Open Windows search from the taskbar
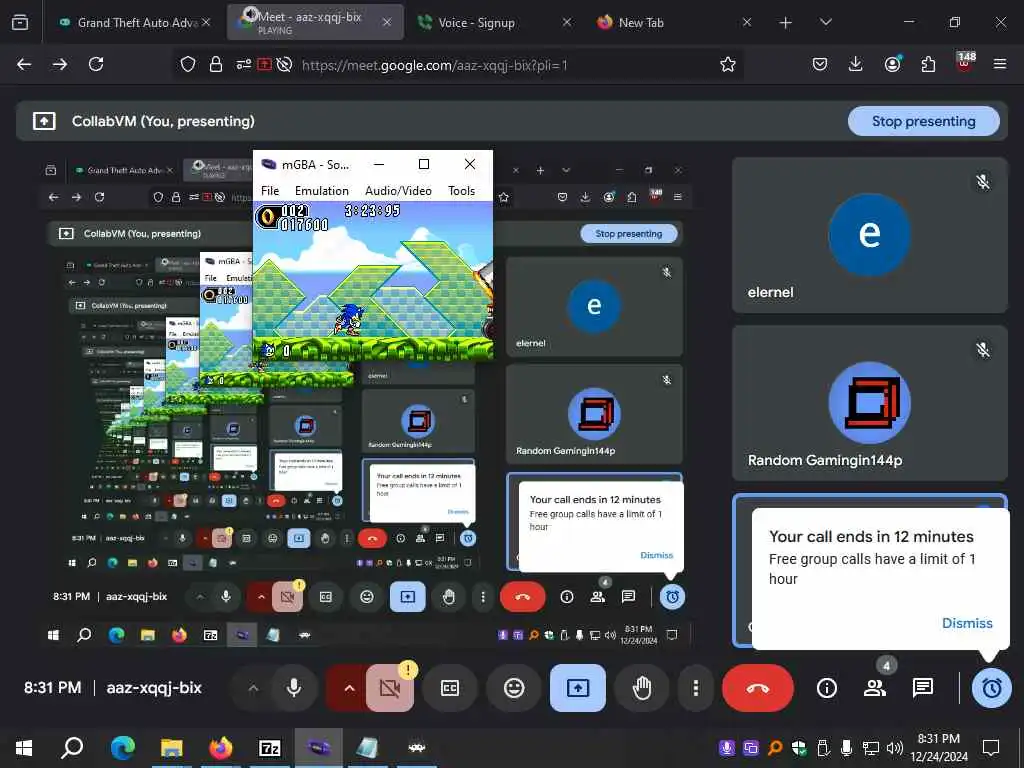 72,747
